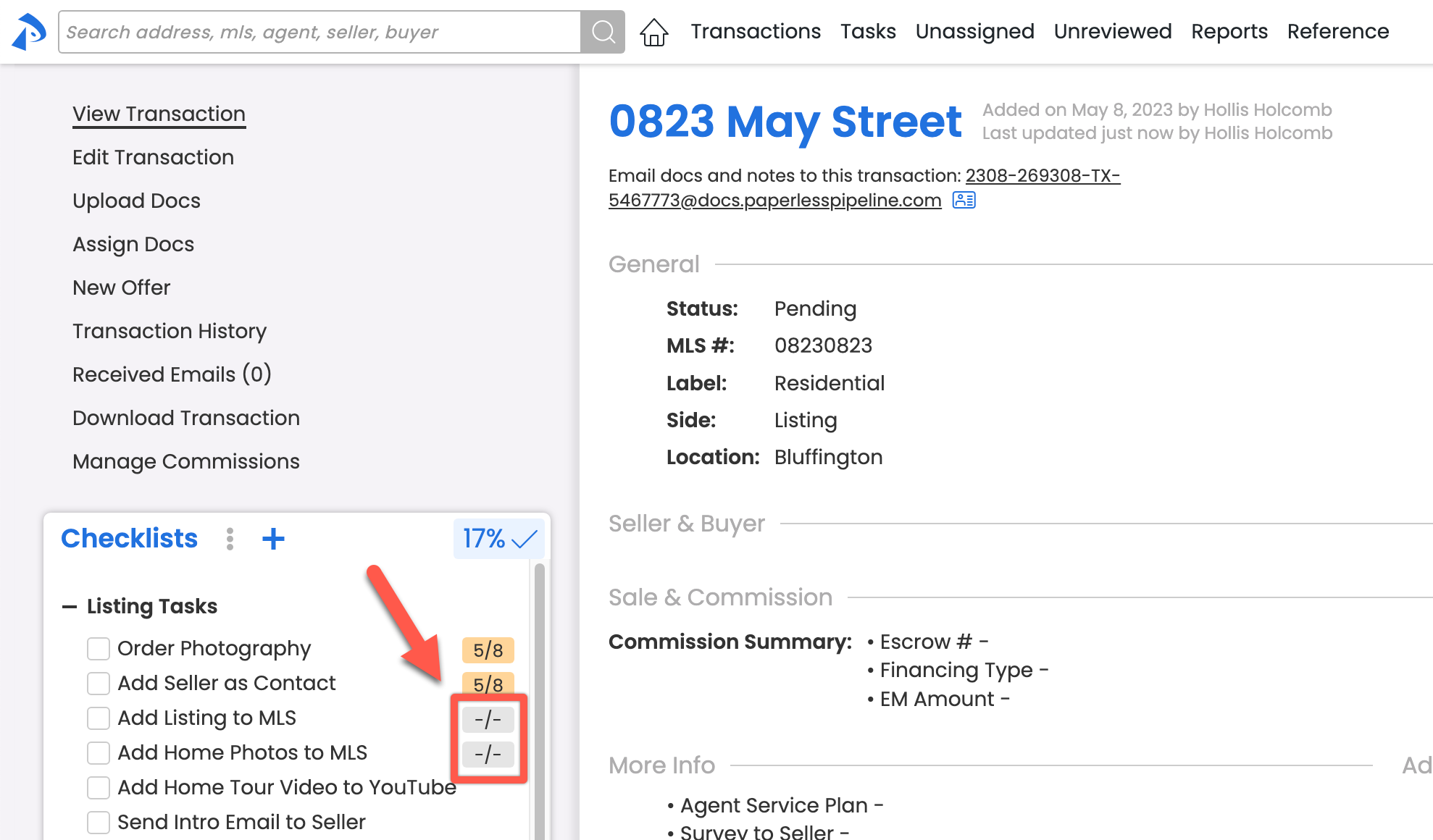Go to home via house icon
The width and height of the screenshot is (1433, 840).
coord(653,32)
